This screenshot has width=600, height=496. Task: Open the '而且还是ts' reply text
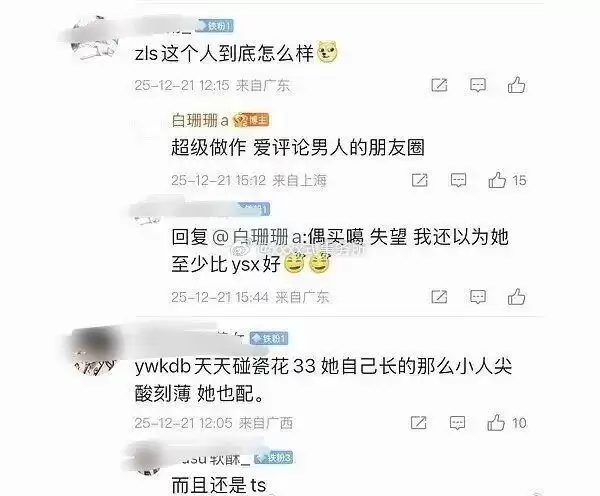[x=218, y=485]
